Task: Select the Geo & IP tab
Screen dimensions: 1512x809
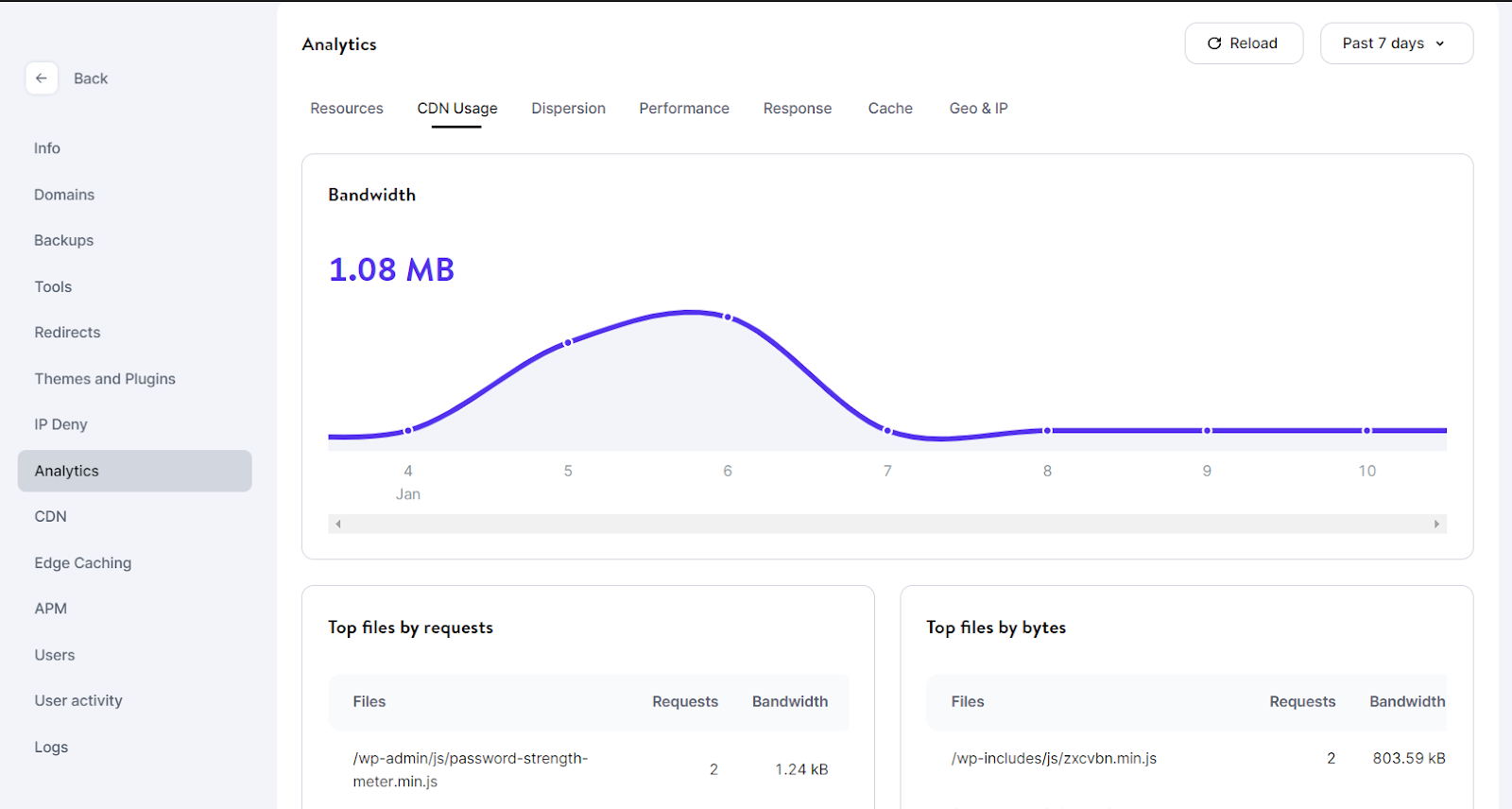Action: (x=978, y=109)
